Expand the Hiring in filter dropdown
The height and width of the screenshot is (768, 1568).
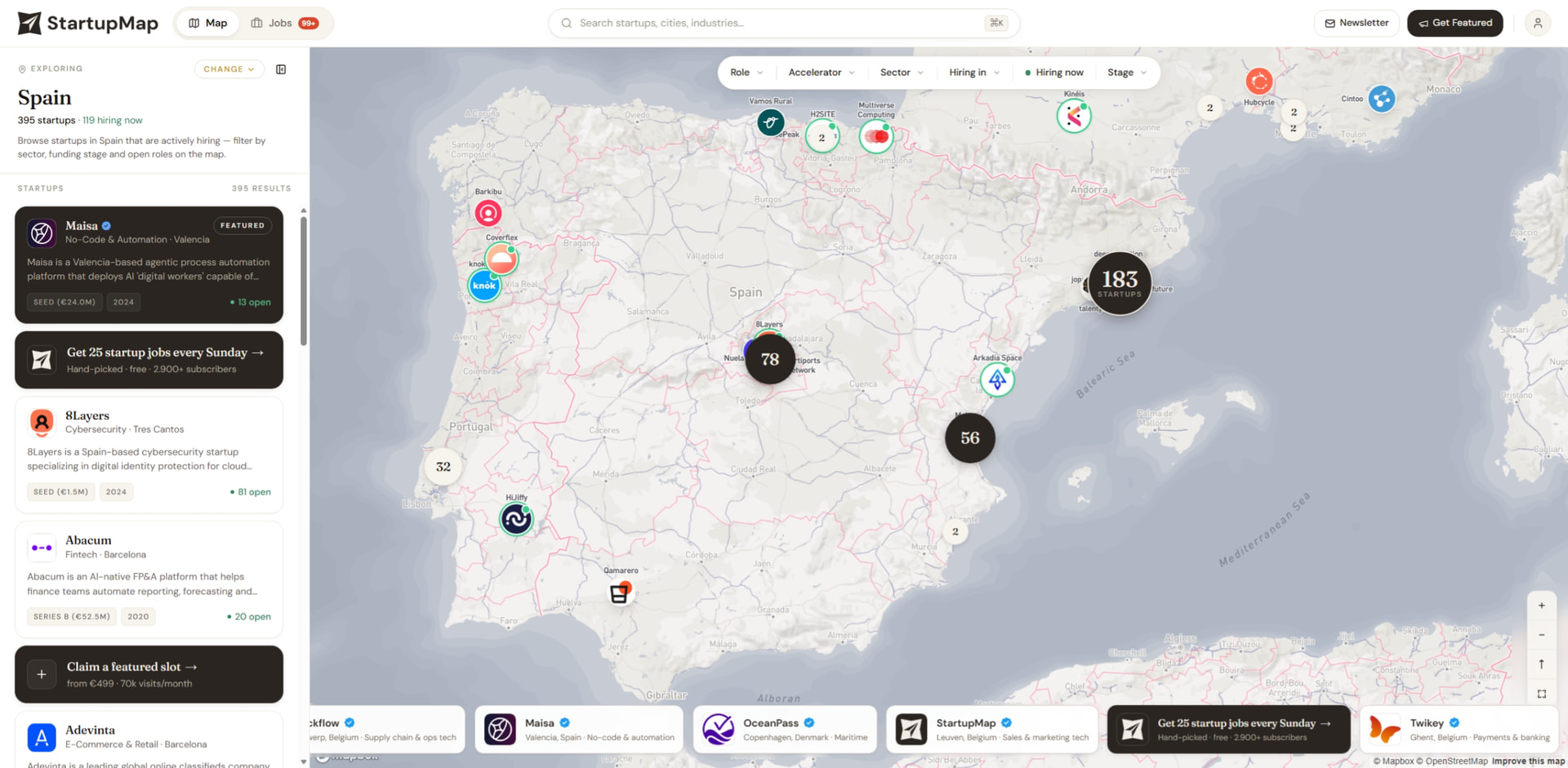(x=974, y=73)
